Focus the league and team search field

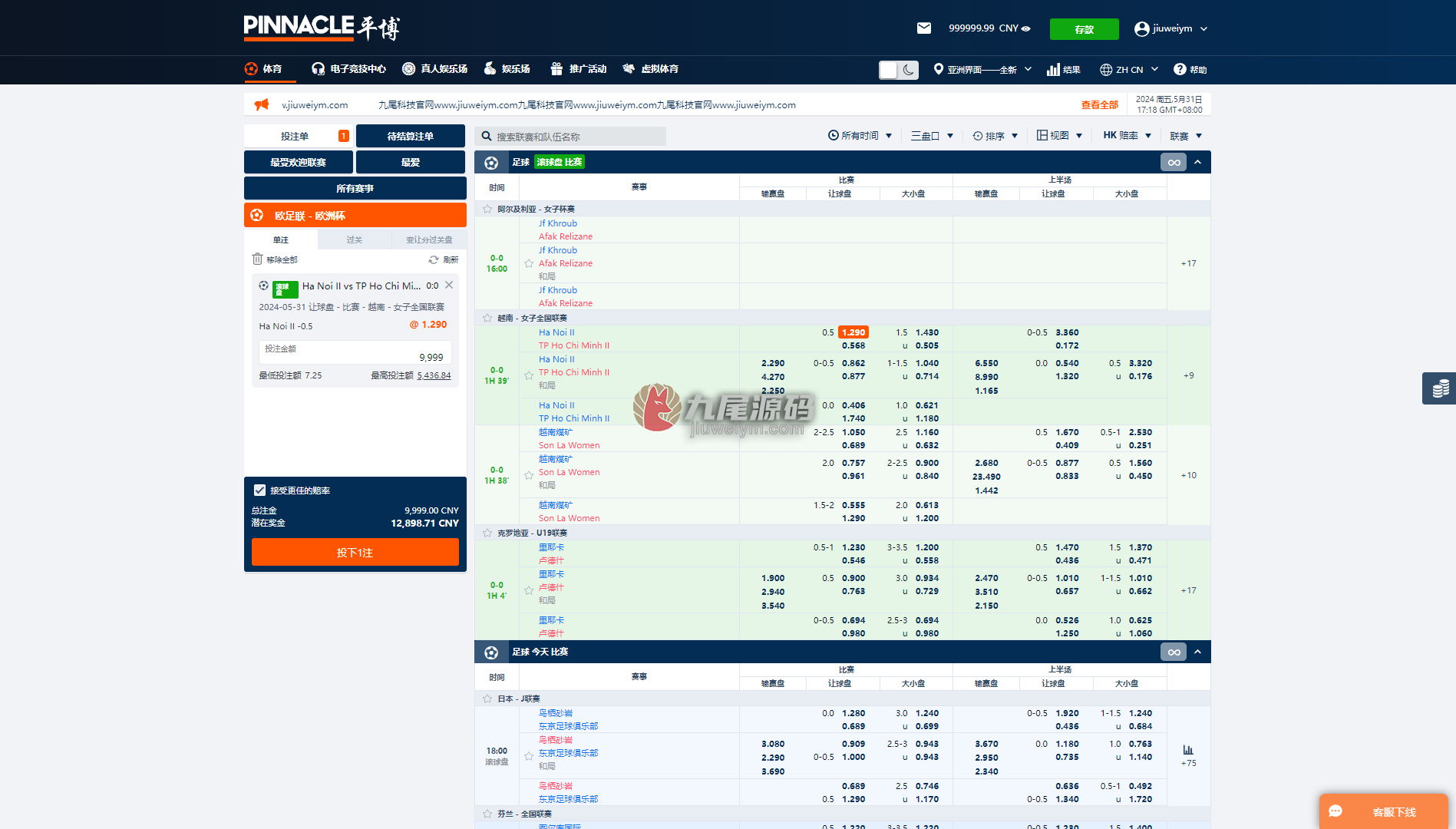(570, 137)
